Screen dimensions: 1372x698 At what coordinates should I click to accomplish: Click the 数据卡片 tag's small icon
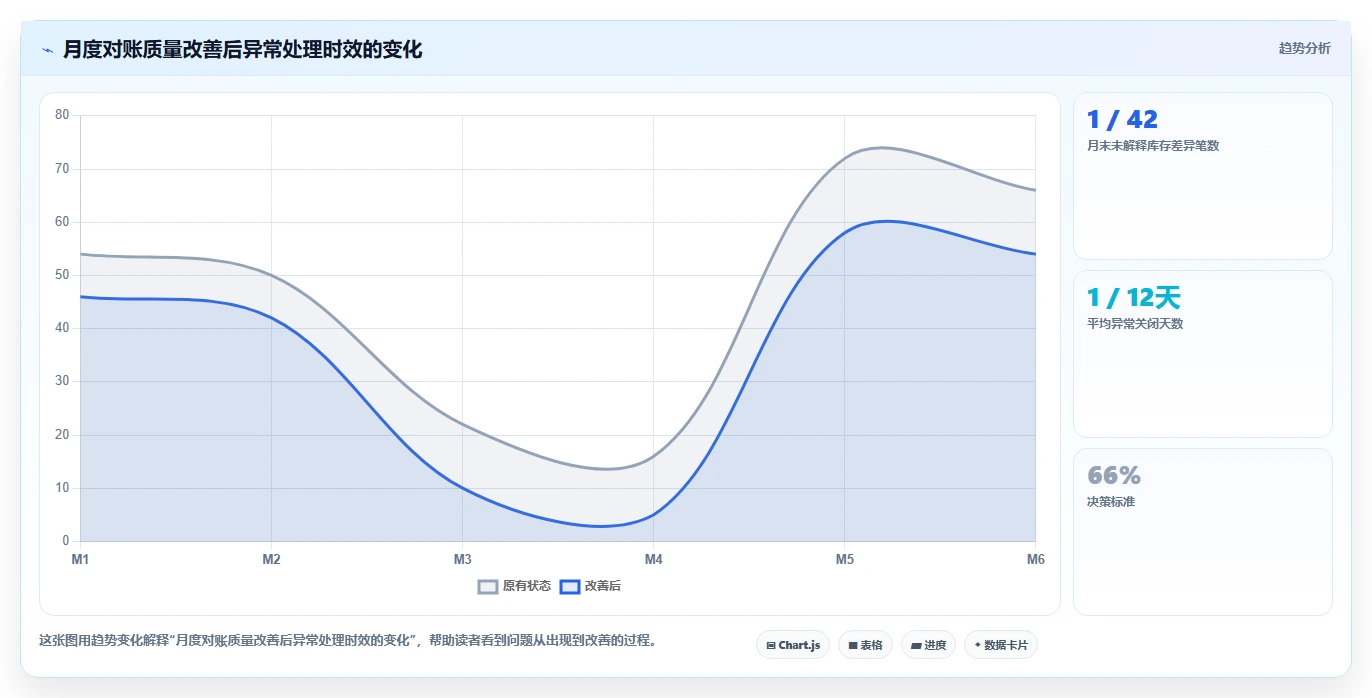pyautogui.click(x=978, y=645)
